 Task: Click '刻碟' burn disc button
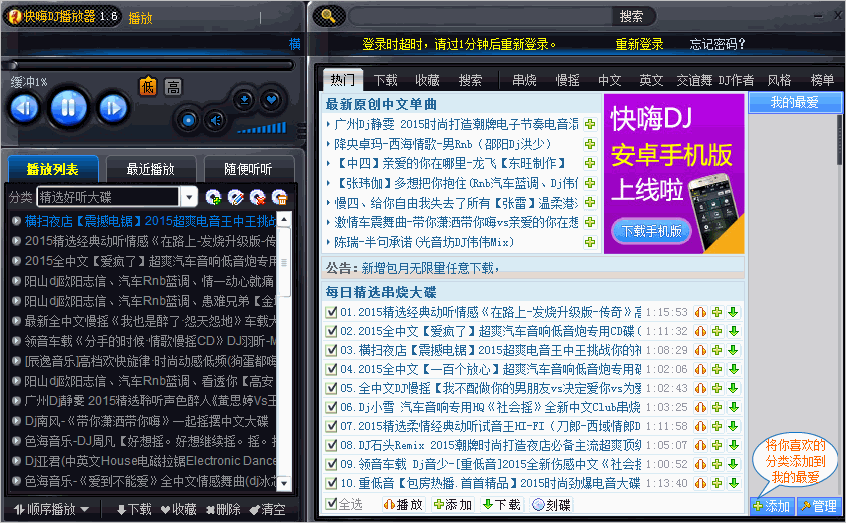tap(551, 505)
